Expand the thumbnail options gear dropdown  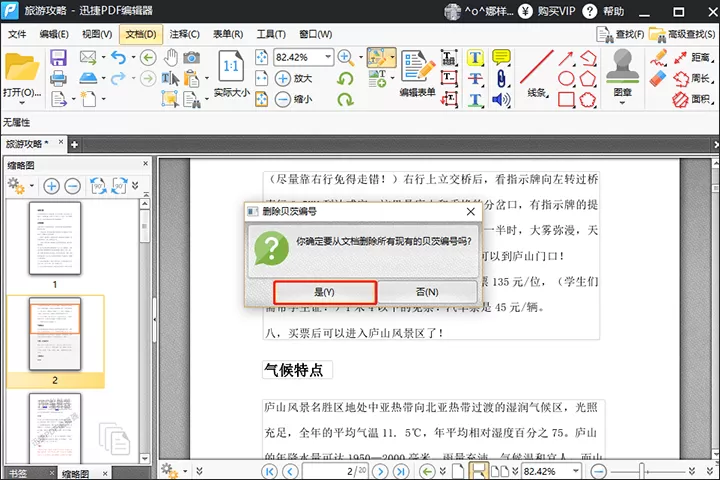tap(32, 186)
